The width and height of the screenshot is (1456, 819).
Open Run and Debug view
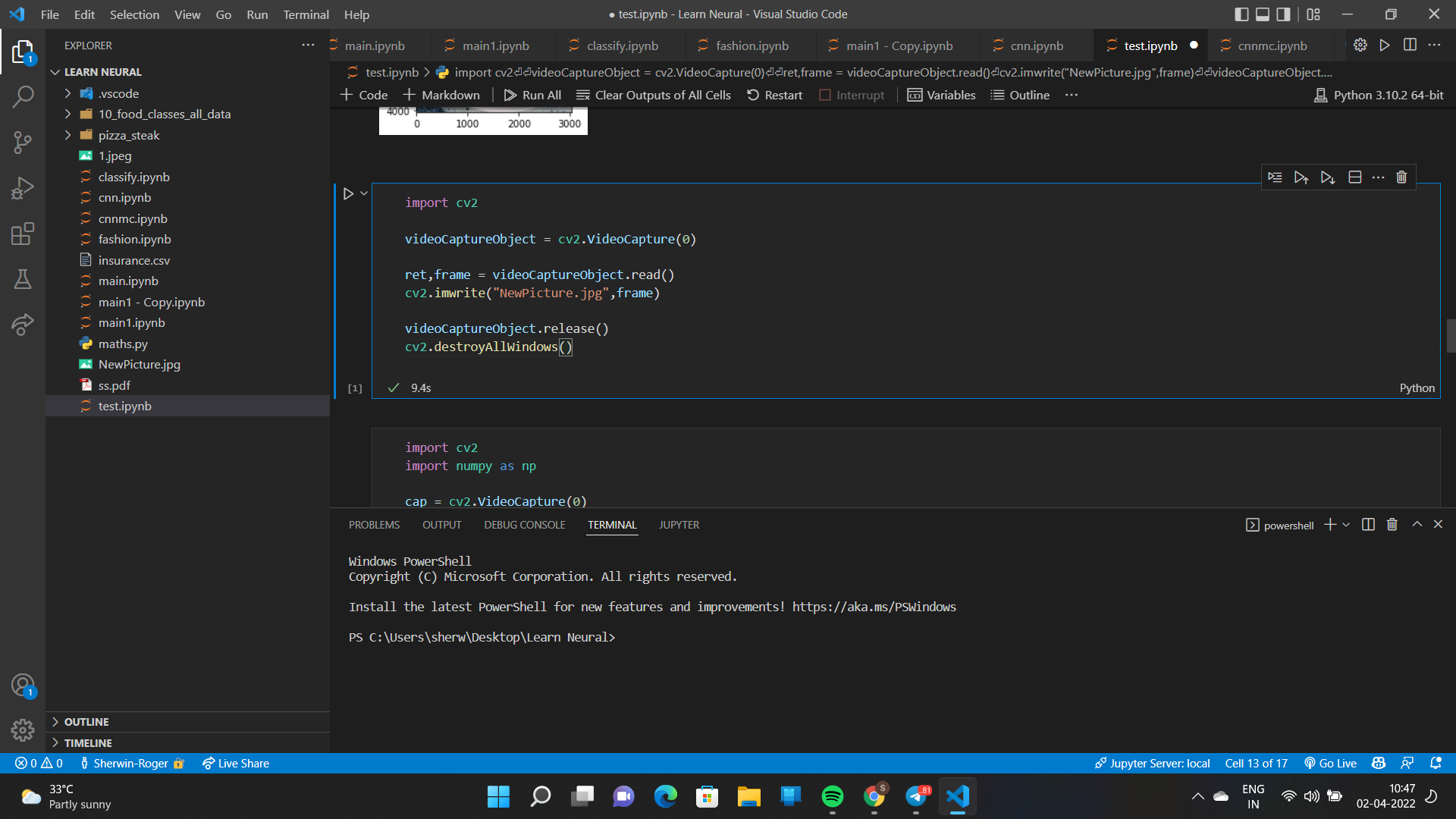pyautogui.click(x=23, y=188)
